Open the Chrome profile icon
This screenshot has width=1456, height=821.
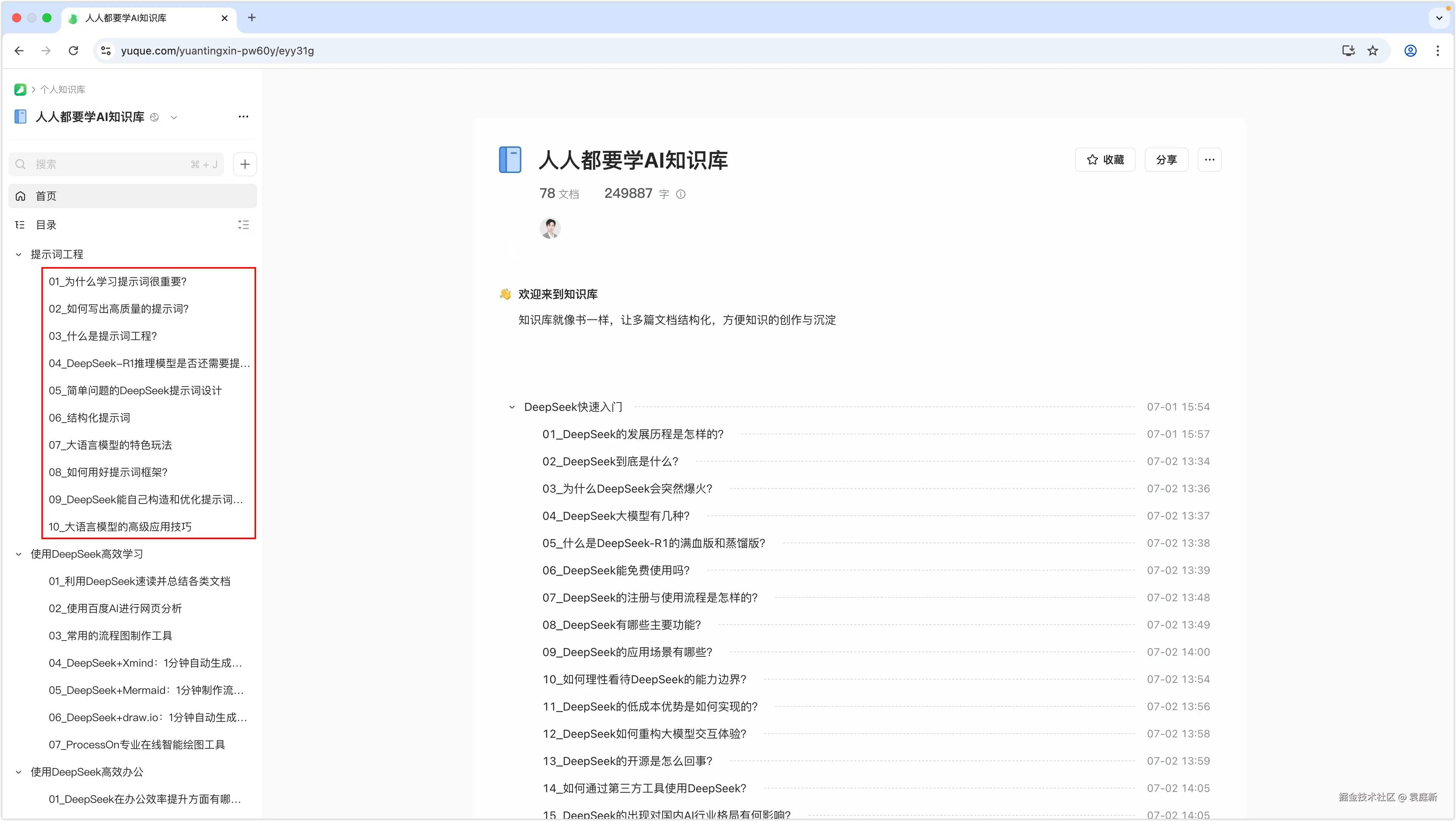1411,50
